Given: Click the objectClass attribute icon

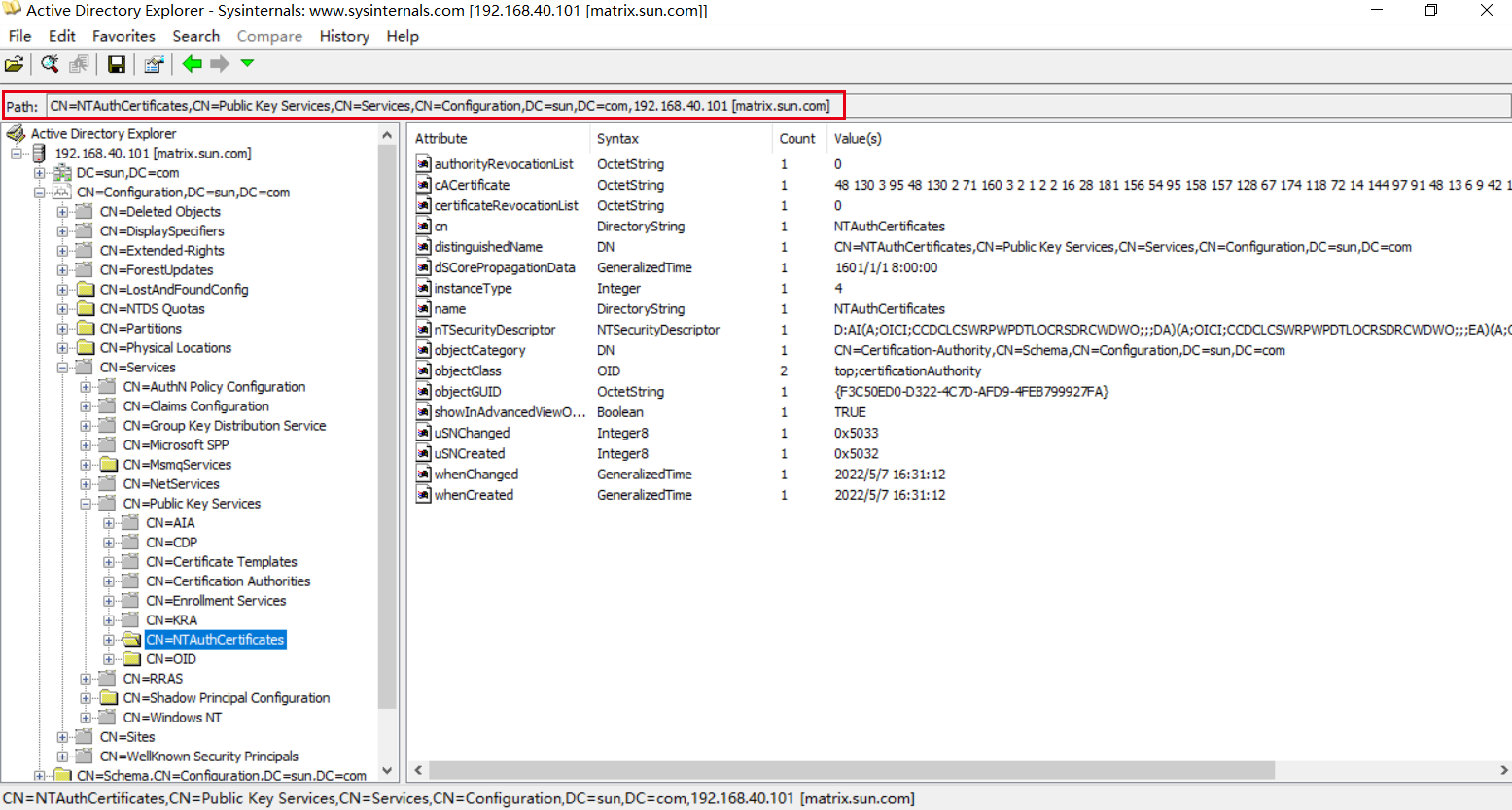Looking at the screenshot, I should pos(423,370).
